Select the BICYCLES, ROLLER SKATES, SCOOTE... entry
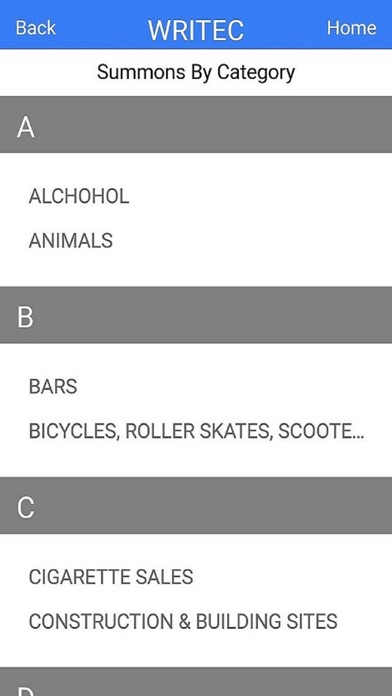Image resolution: width=392 pixels, height=696 pixels. pos(196,431)
